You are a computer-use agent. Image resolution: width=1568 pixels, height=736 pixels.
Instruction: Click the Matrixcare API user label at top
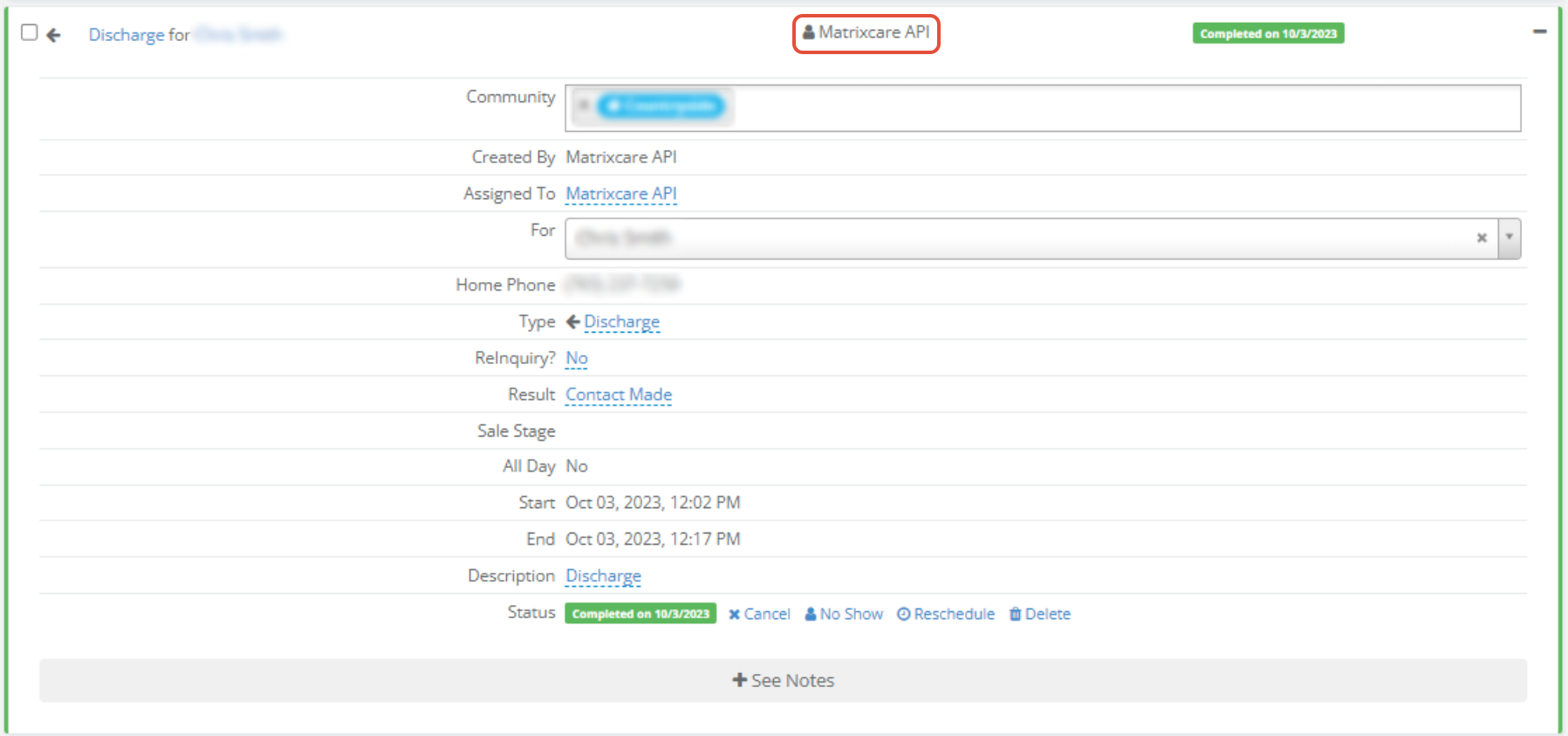[x=866, y=32]
